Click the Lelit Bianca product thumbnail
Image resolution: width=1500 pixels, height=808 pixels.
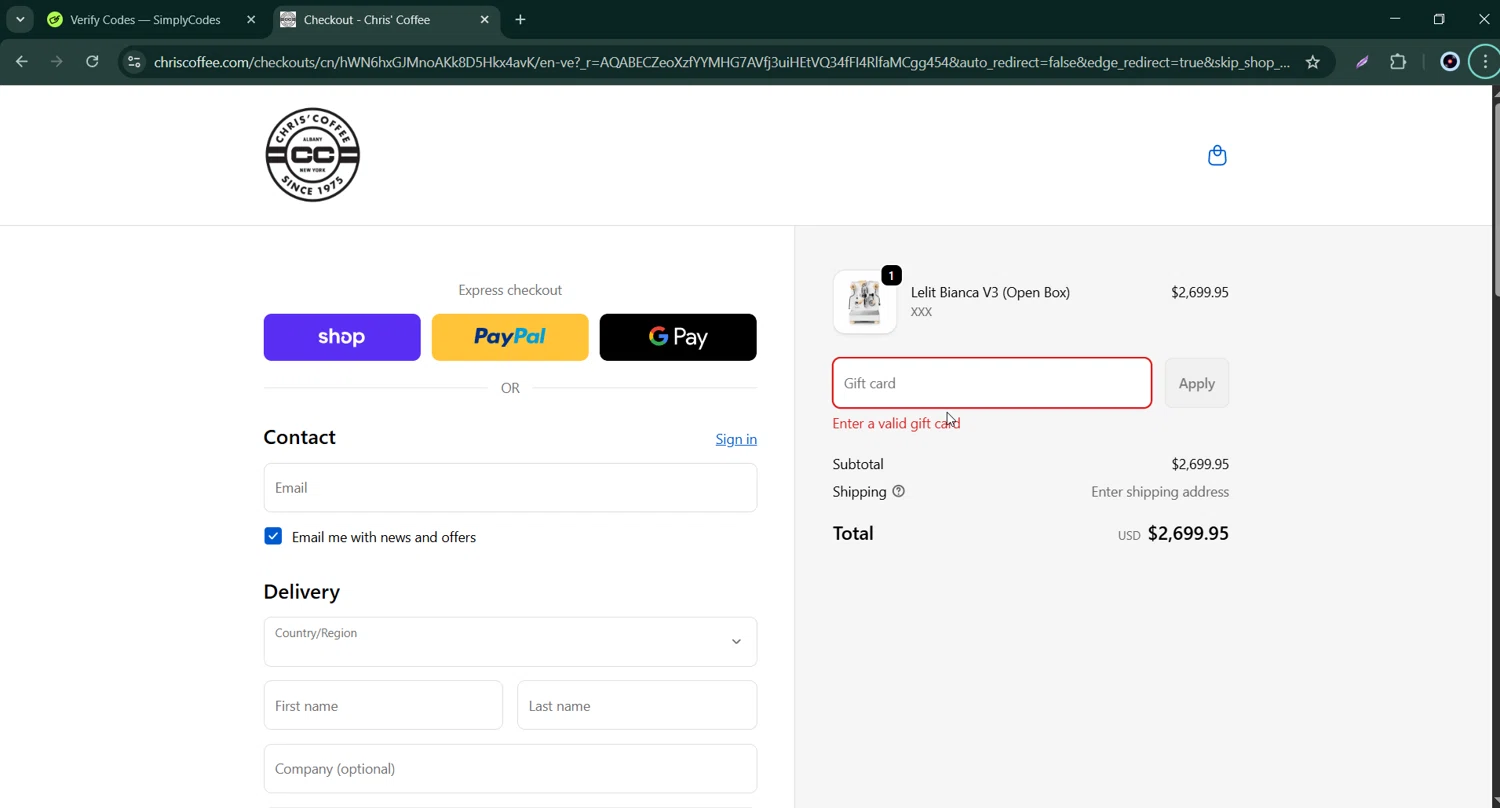865,302
